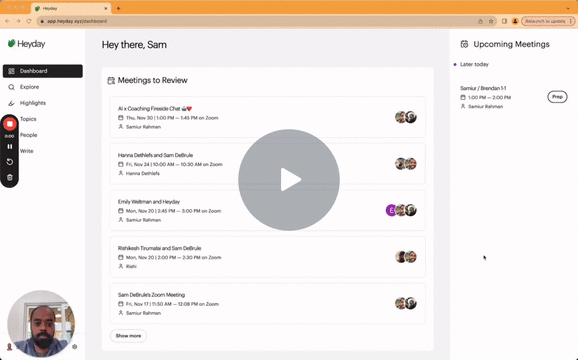
Task: Open the AI x Coaching Fireside Chat meeting
Action: click(x=267, y=118)
